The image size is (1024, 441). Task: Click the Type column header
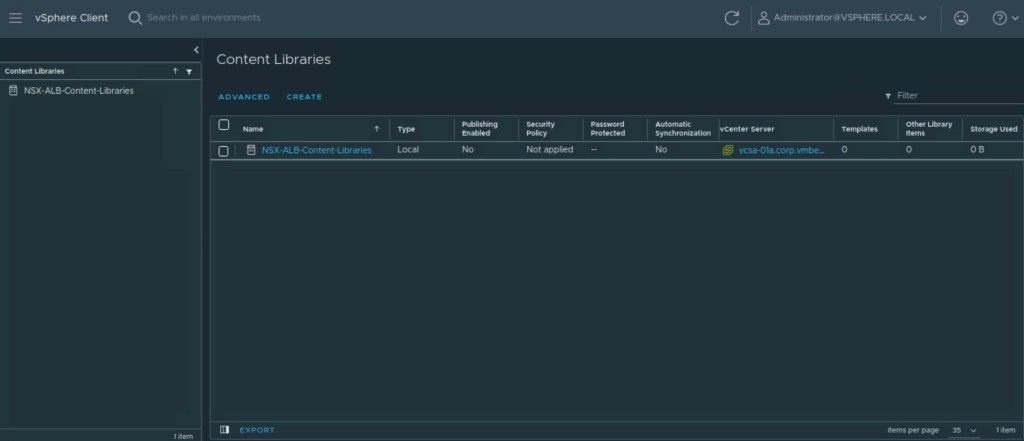(x=406, y=129)
